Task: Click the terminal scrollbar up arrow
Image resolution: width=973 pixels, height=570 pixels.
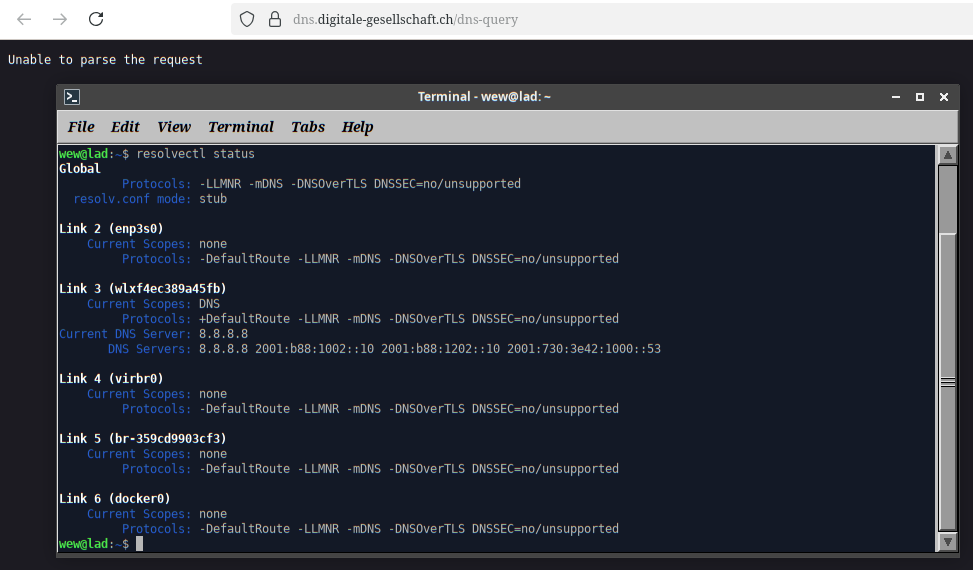Action: 947,155
